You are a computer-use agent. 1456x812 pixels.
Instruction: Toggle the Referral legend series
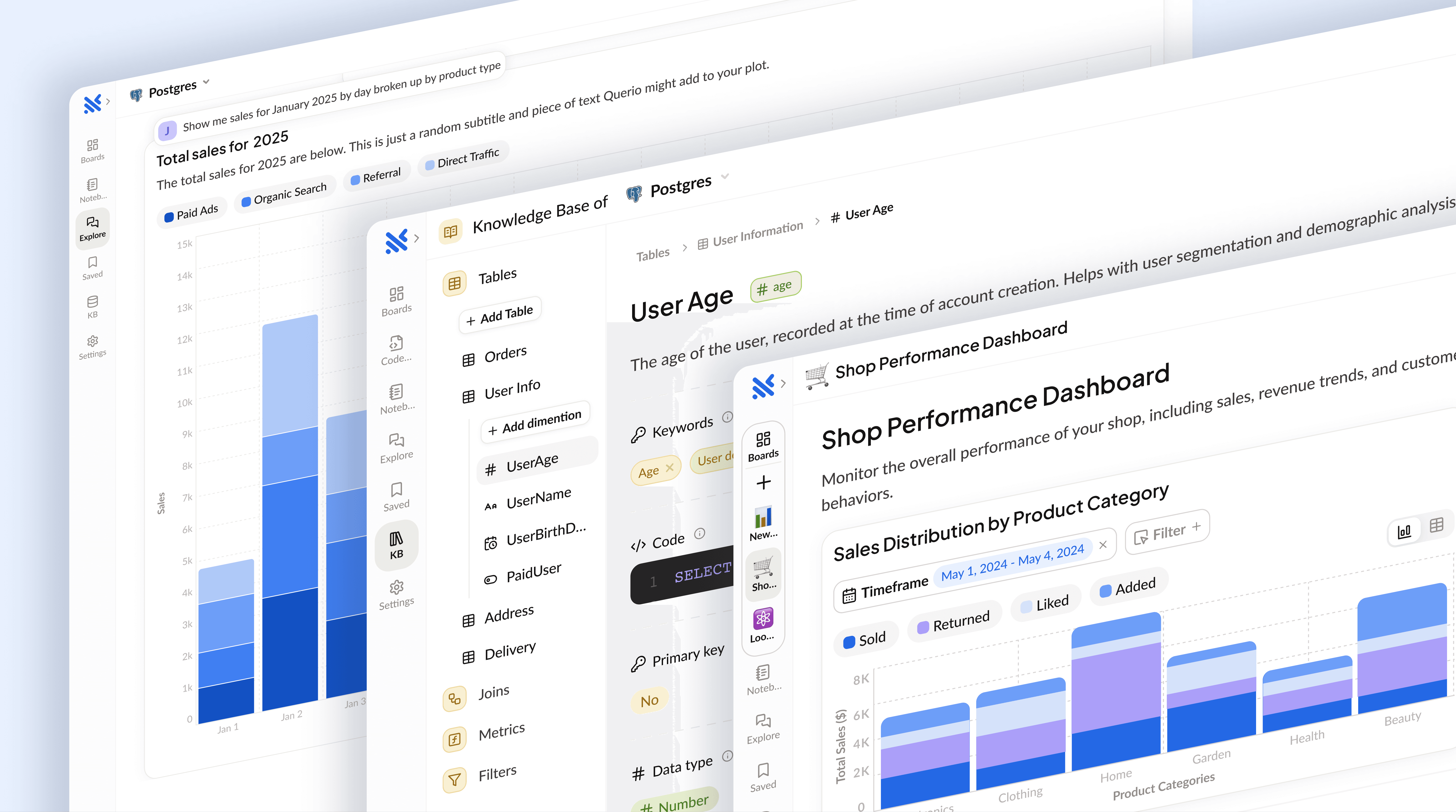click(376, 176)
